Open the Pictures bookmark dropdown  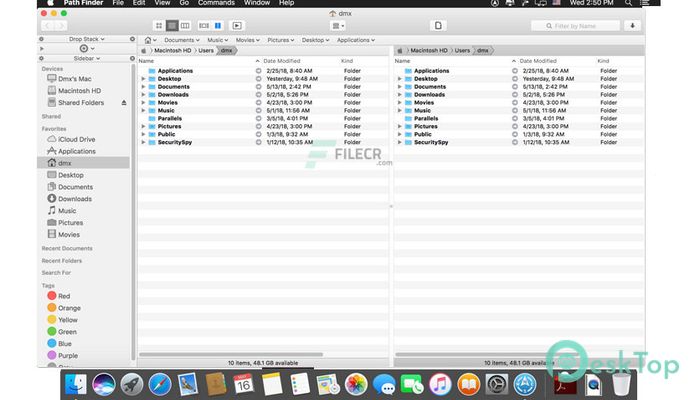coord(280,40)
